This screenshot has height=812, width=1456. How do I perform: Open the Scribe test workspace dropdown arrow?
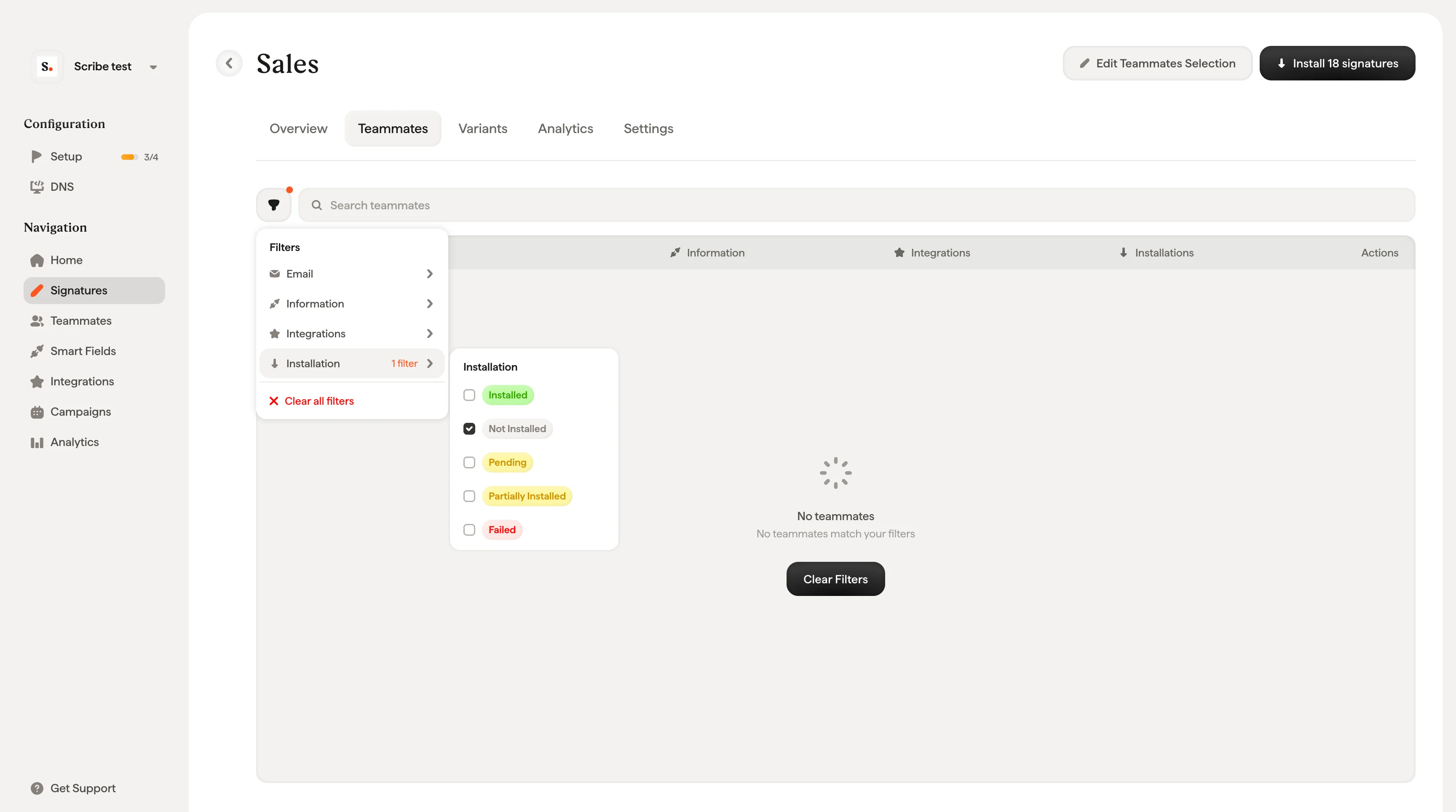(x=153, y=67)
